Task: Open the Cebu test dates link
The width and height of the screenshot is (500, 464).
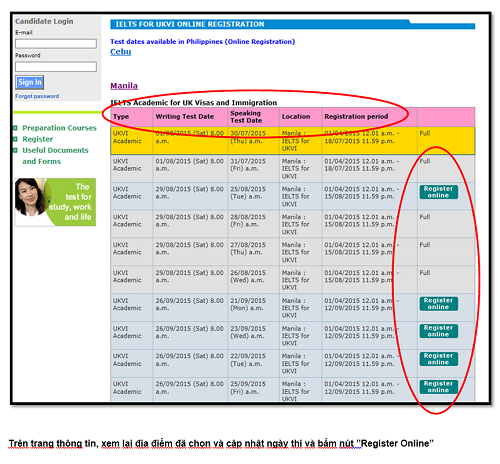Action: click(x=121, y=52)
